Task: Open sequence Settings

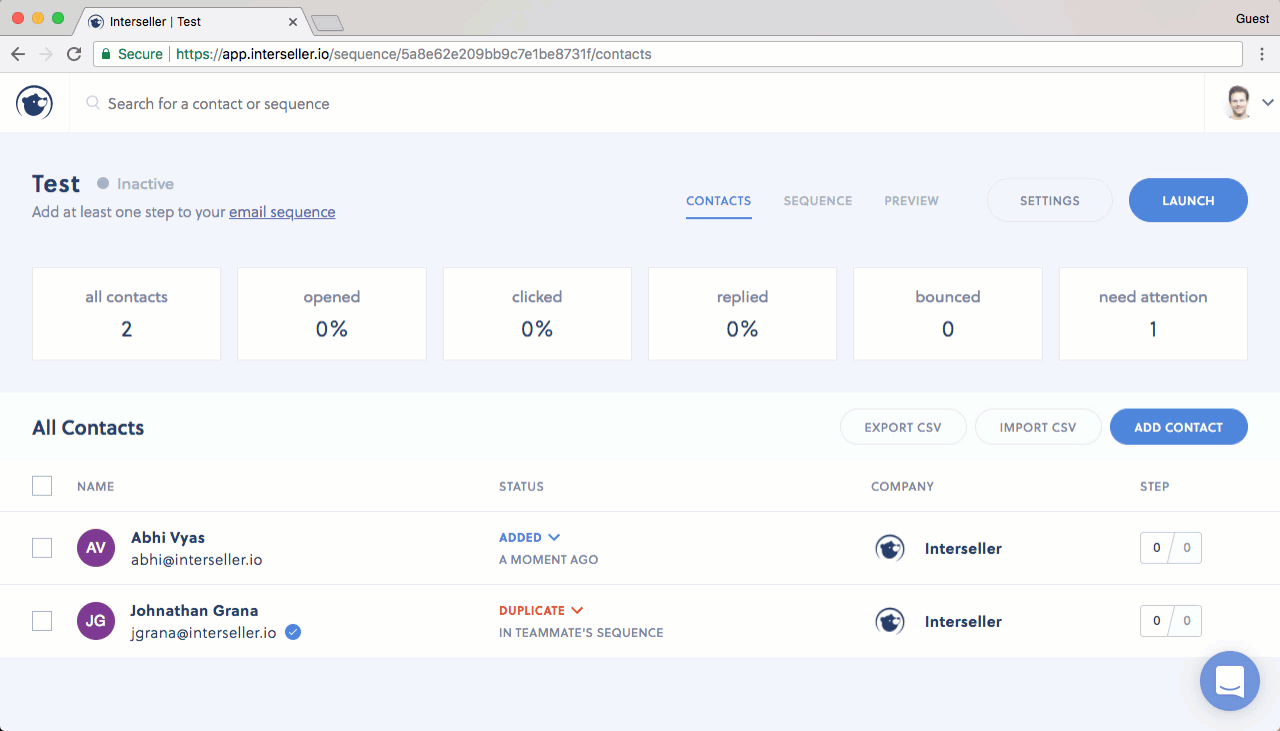Action: click(1050, 200)
